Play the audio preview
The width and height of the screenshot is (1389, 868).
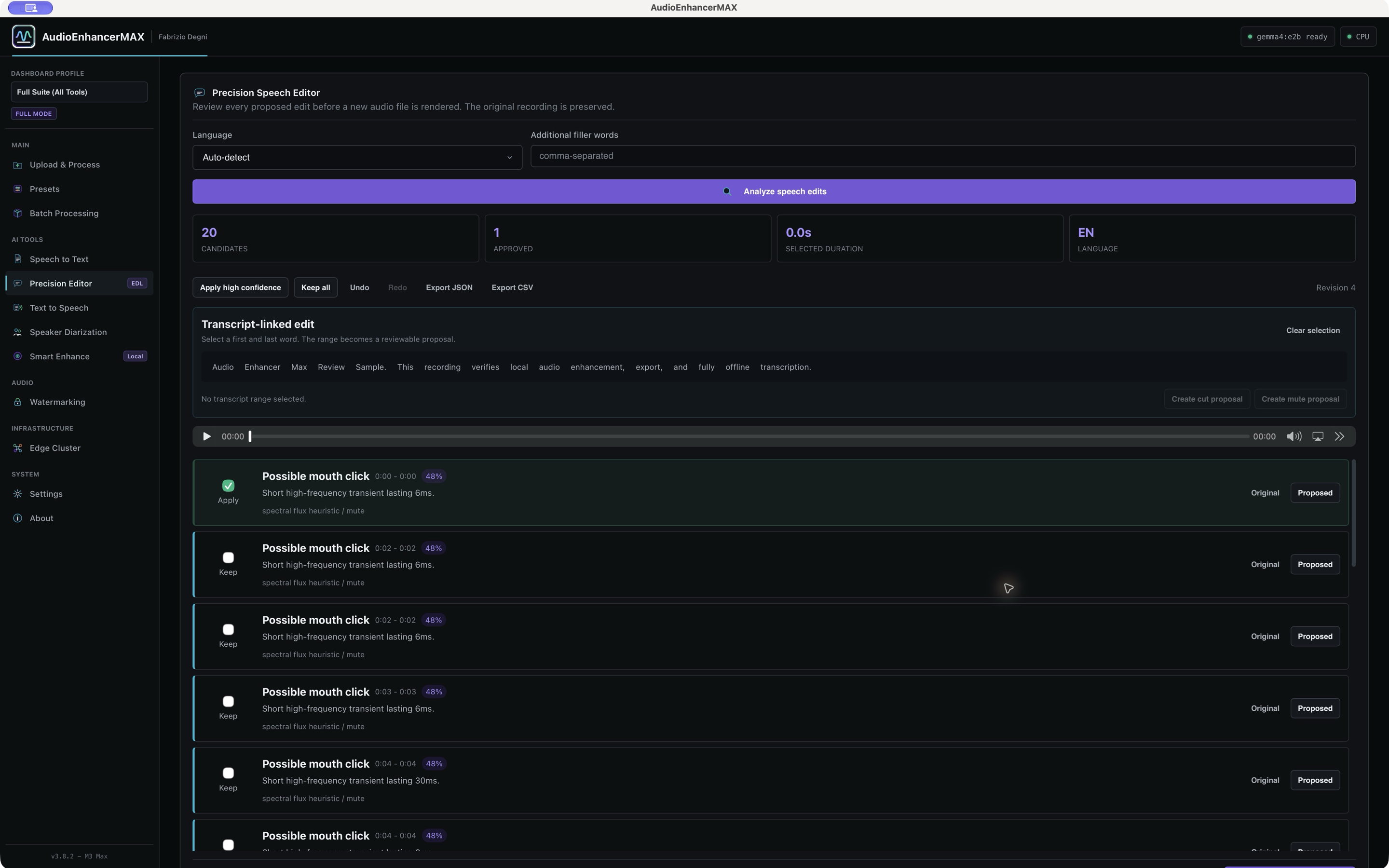(206, 437)
